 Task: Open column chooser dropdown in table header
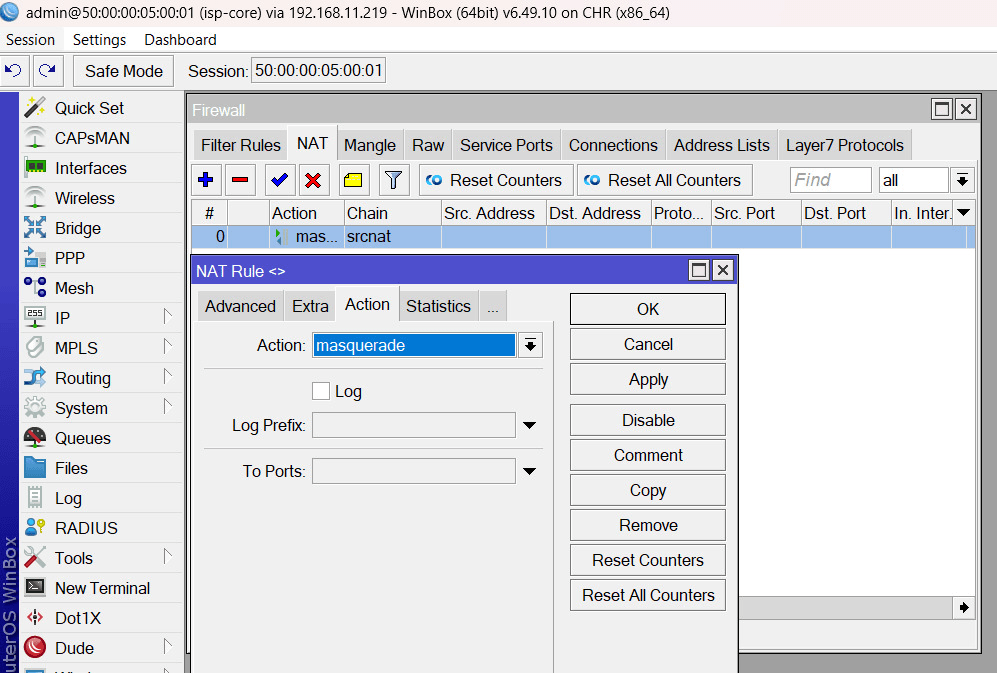[x=963, y=212]
